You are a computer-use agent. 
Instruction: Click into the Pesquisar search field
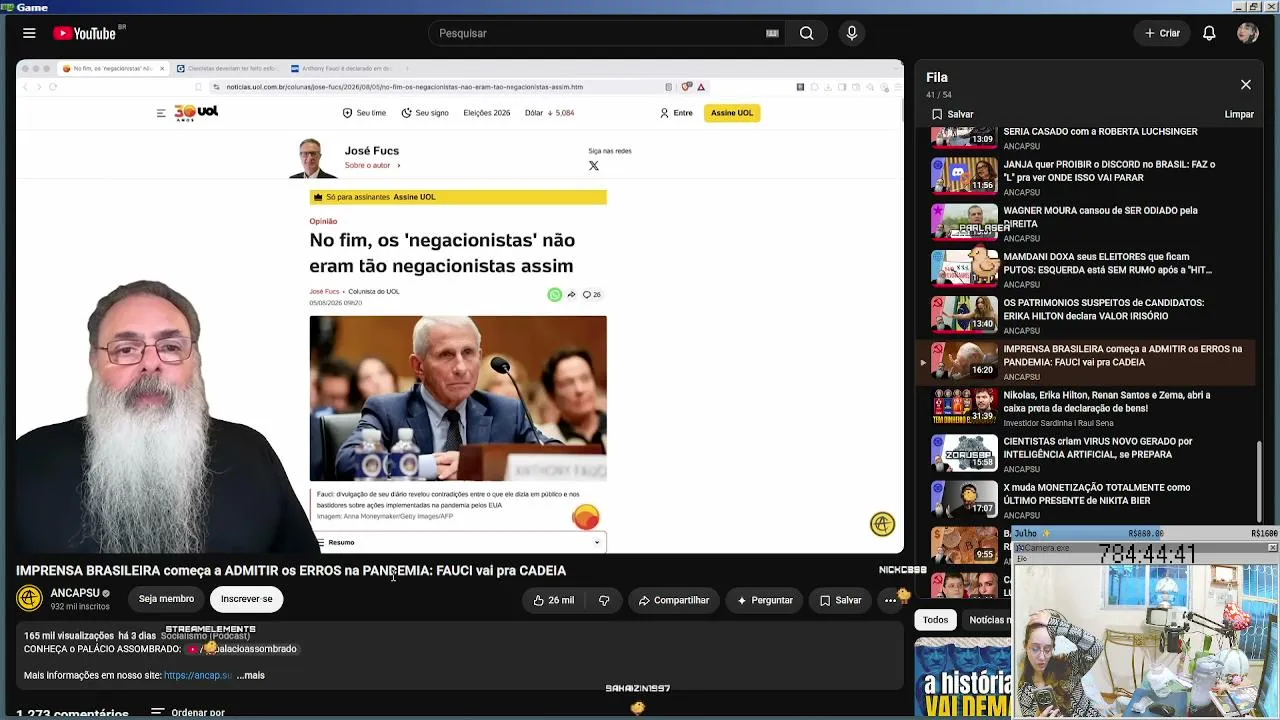[x=600, y=33]
